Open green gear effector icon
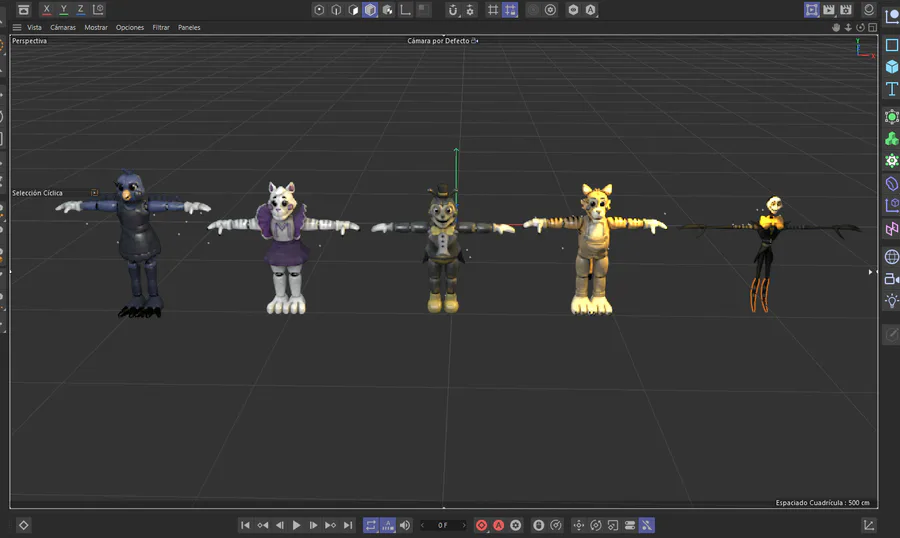Viewport: 900px width, 538px height. 891,161
